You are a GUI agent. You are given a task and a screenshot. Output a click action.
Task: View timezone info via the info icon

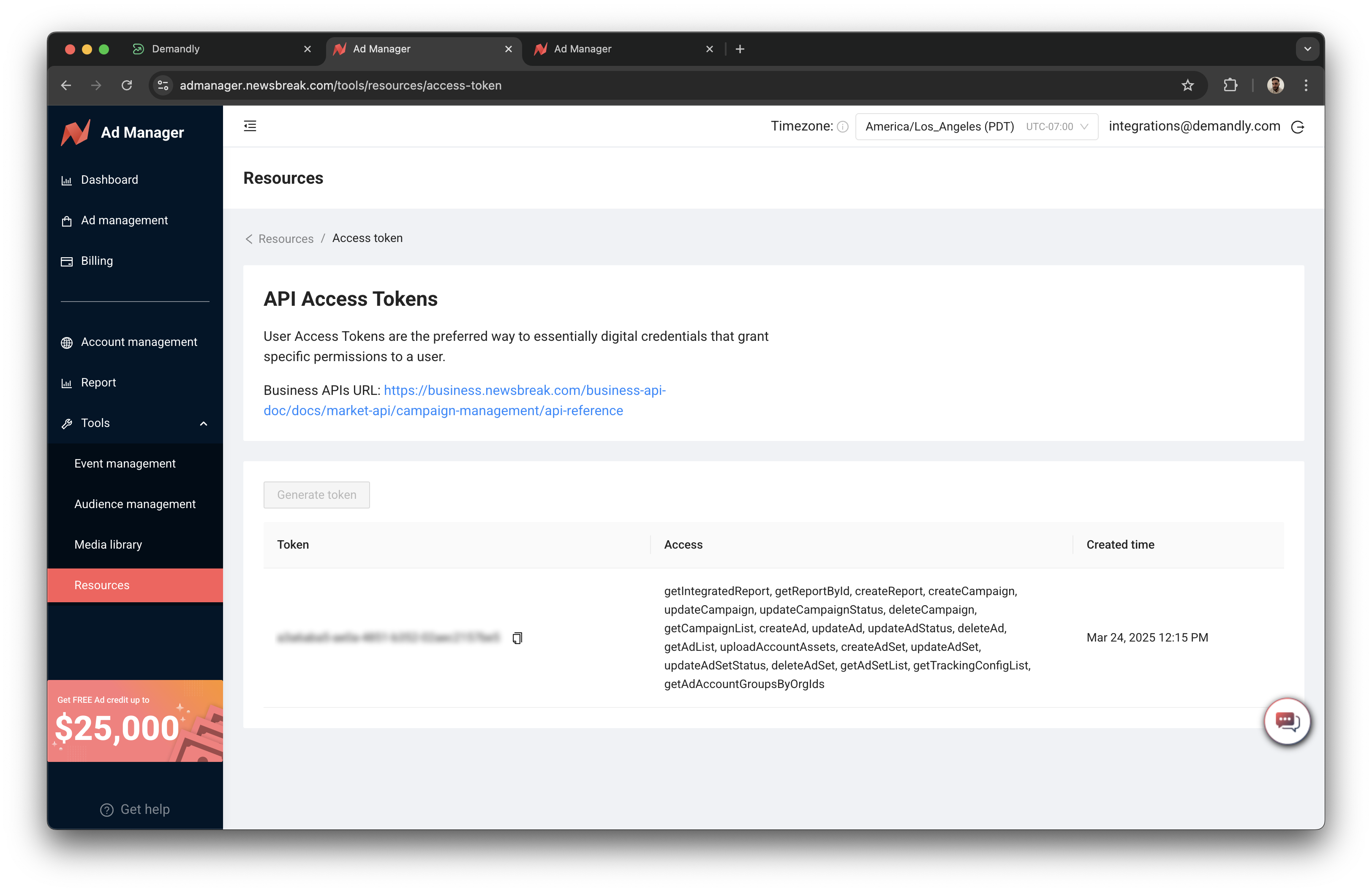pyautogui.click(x=843, y=126)
